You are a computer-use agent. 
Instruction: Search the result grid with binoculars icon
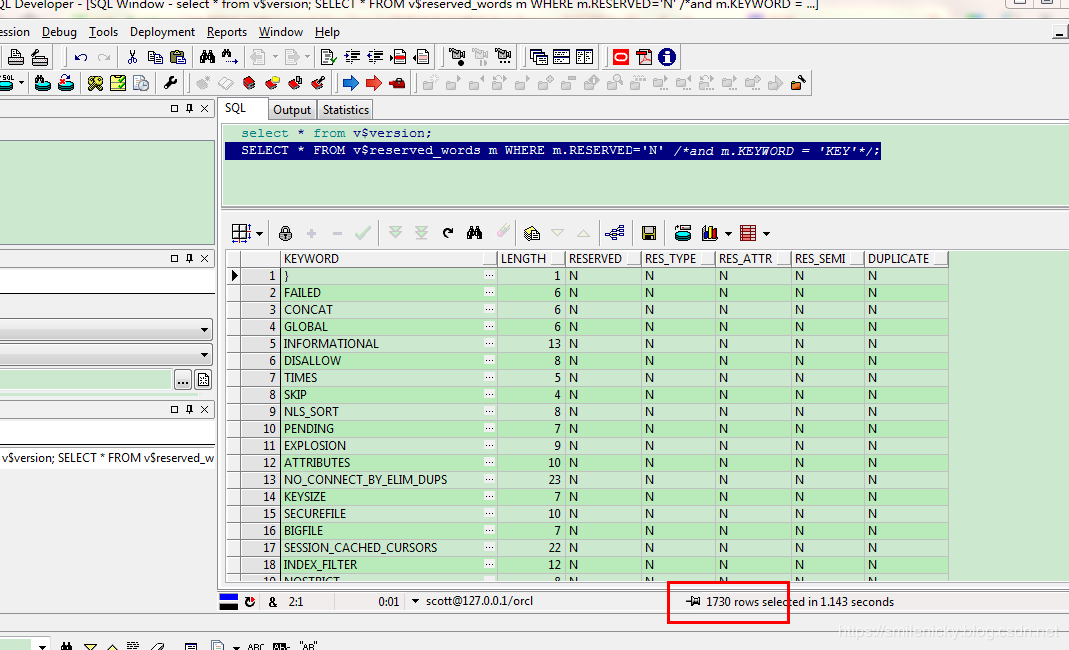coord(475,233)
